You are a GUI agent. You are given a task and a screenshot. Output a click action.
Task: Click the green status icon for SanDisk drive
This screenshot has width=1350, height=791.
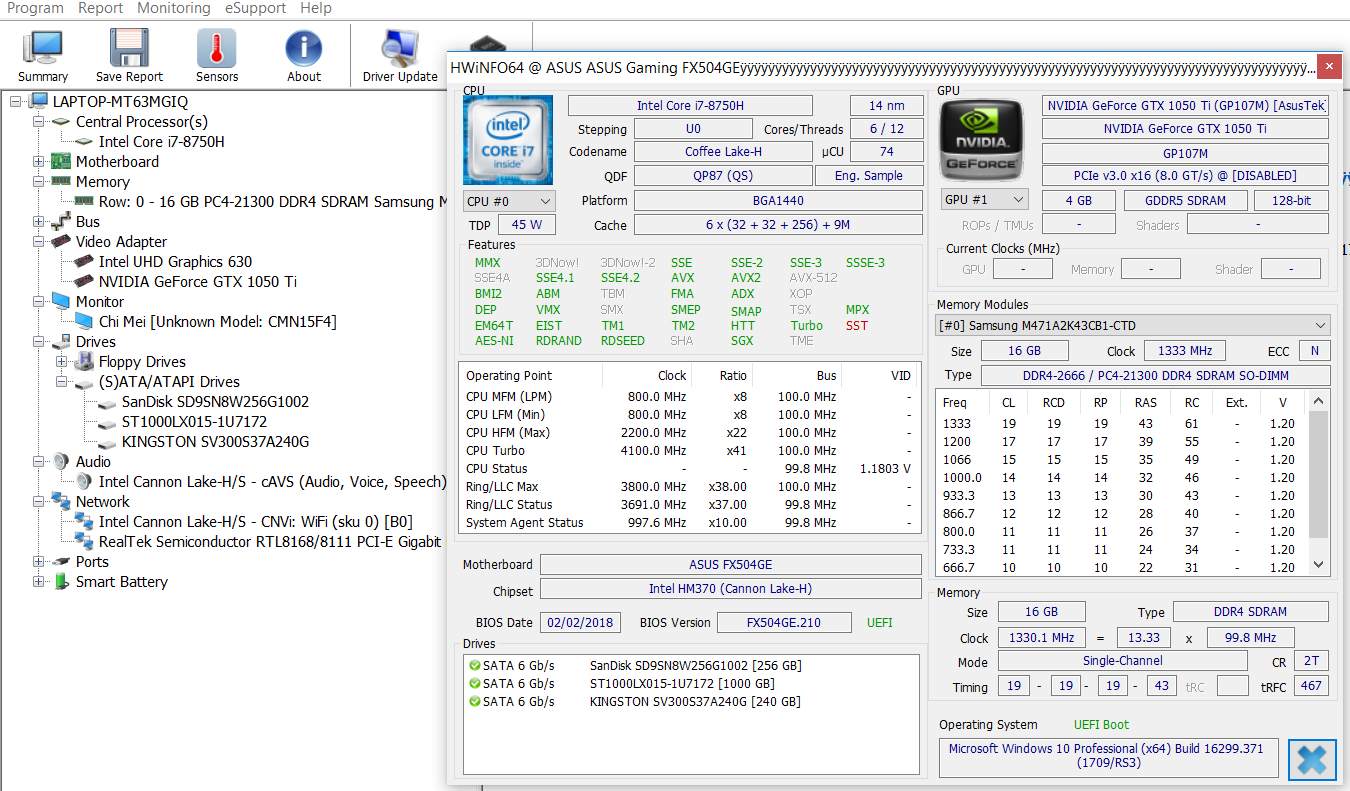coord(474,665)
